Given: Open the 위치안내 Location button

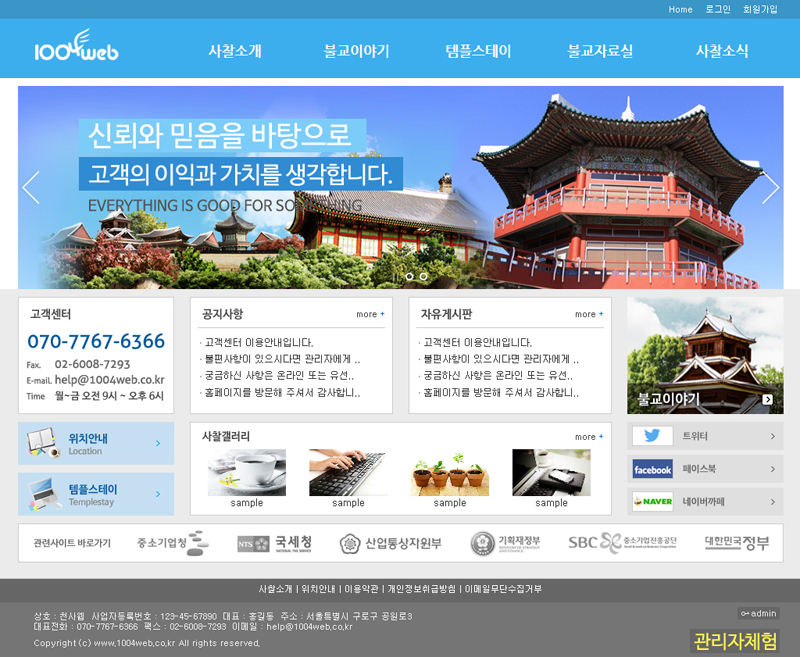Looking at the screenshot, I should [96, 443].
